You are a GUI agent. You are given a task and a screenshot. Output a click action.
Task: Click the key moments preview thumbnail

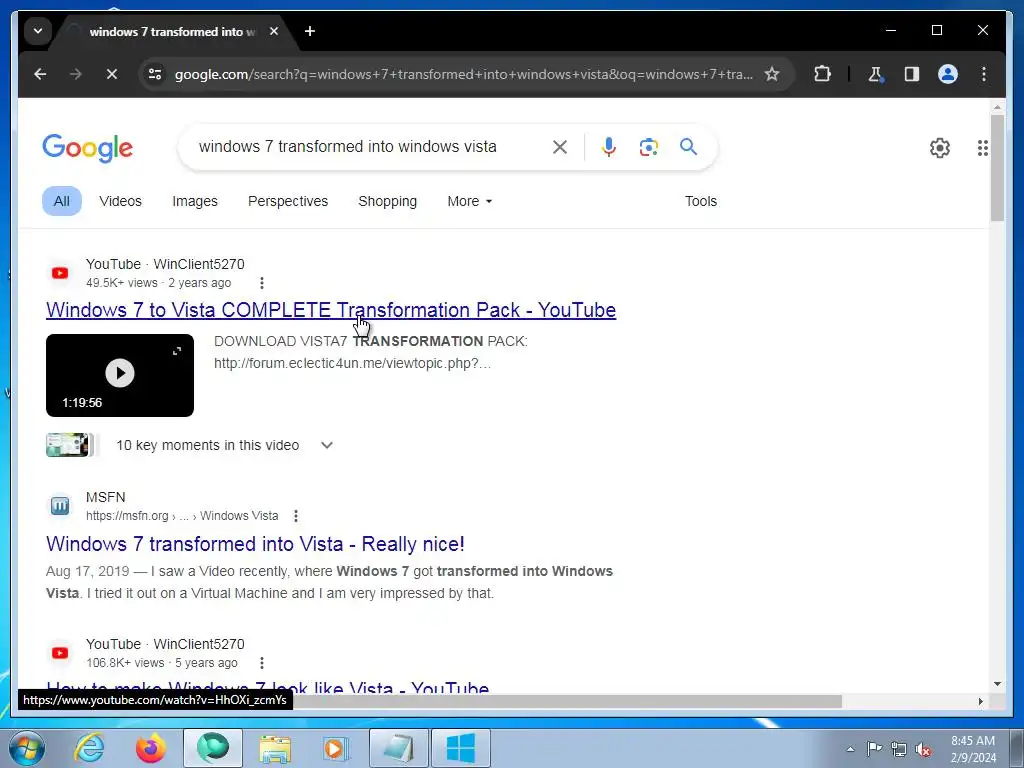pos(68,445)
